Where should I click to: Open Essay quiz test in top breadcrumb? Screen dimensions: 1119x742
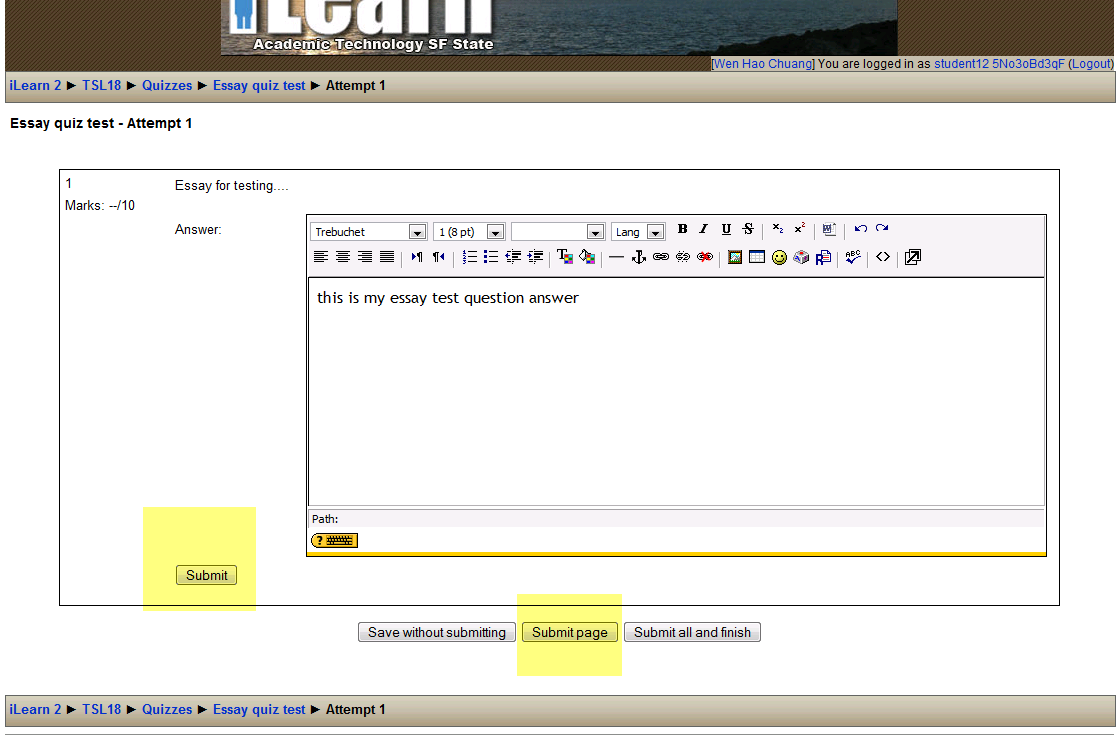[x=259, y=86]
